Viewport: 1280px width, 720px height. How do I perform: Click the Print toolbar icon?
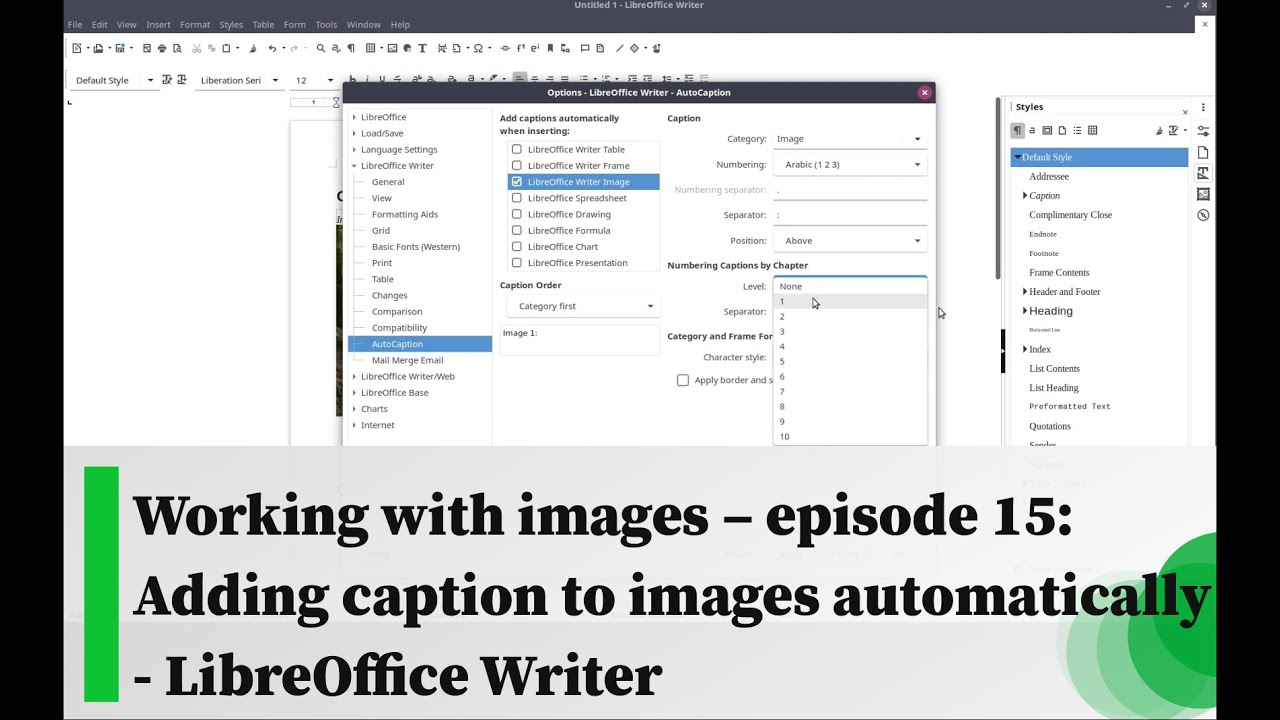[x=162, y=48]
